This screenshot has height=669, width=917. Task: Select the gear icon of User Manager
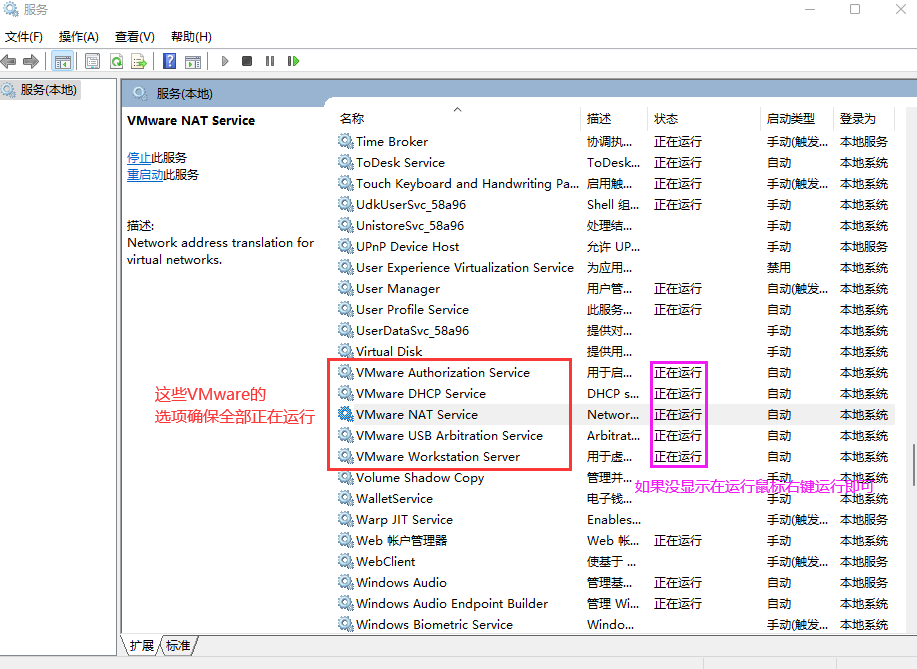346,288
